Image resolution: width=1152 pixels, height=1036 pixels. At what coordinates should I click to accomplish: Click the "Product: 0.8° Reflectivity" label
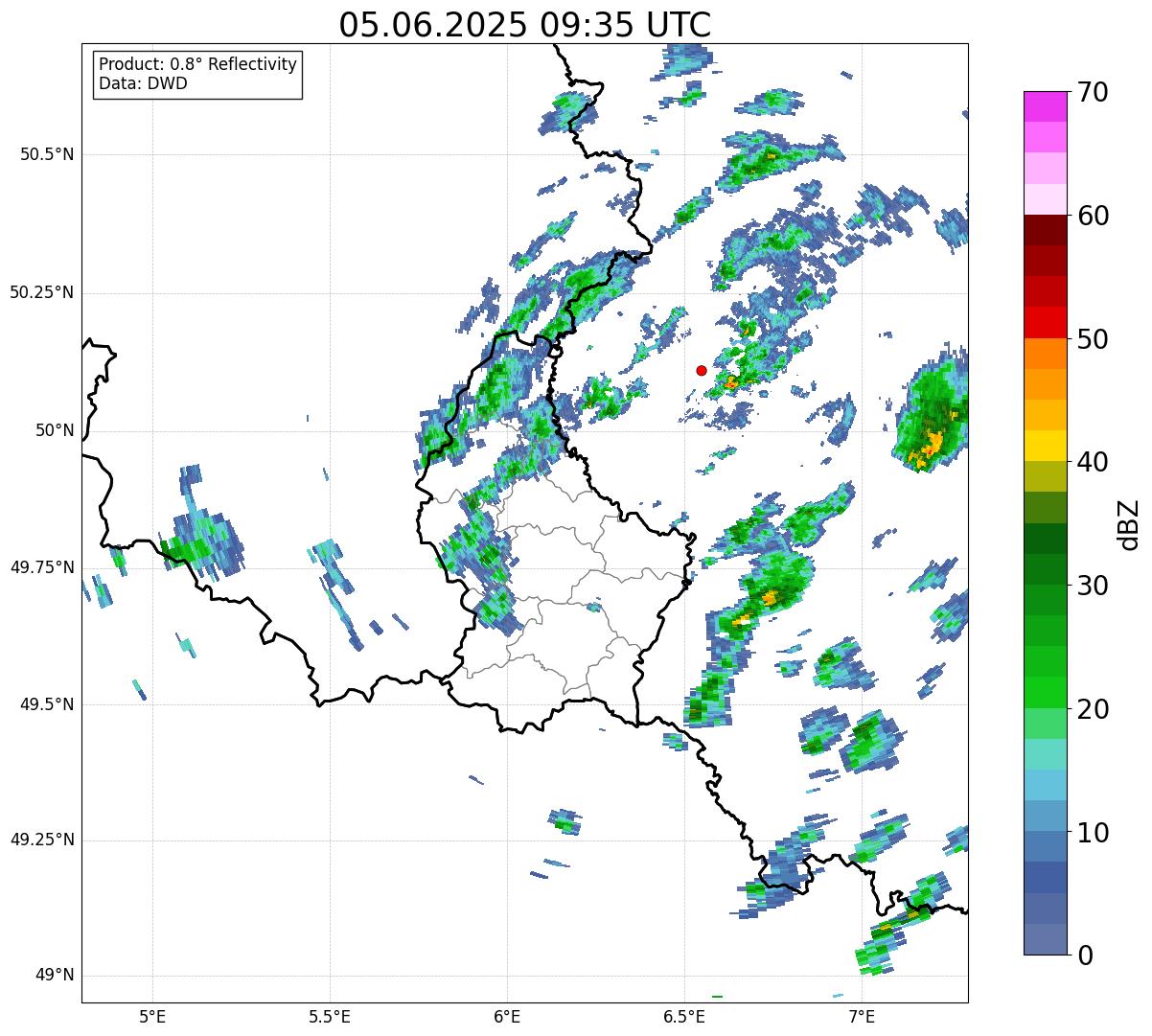[x=197, y=64]
